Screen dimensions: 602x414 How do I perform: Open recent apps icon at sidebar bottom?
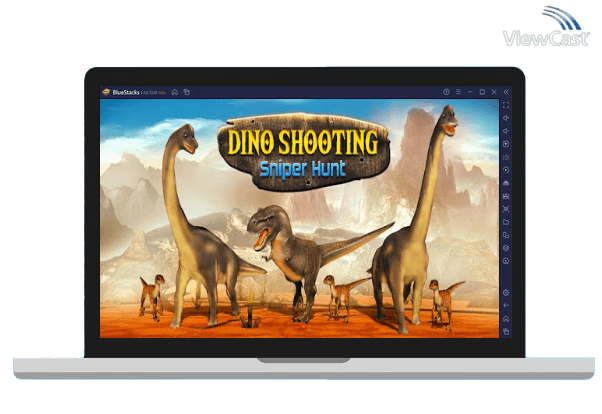point(506,331)
